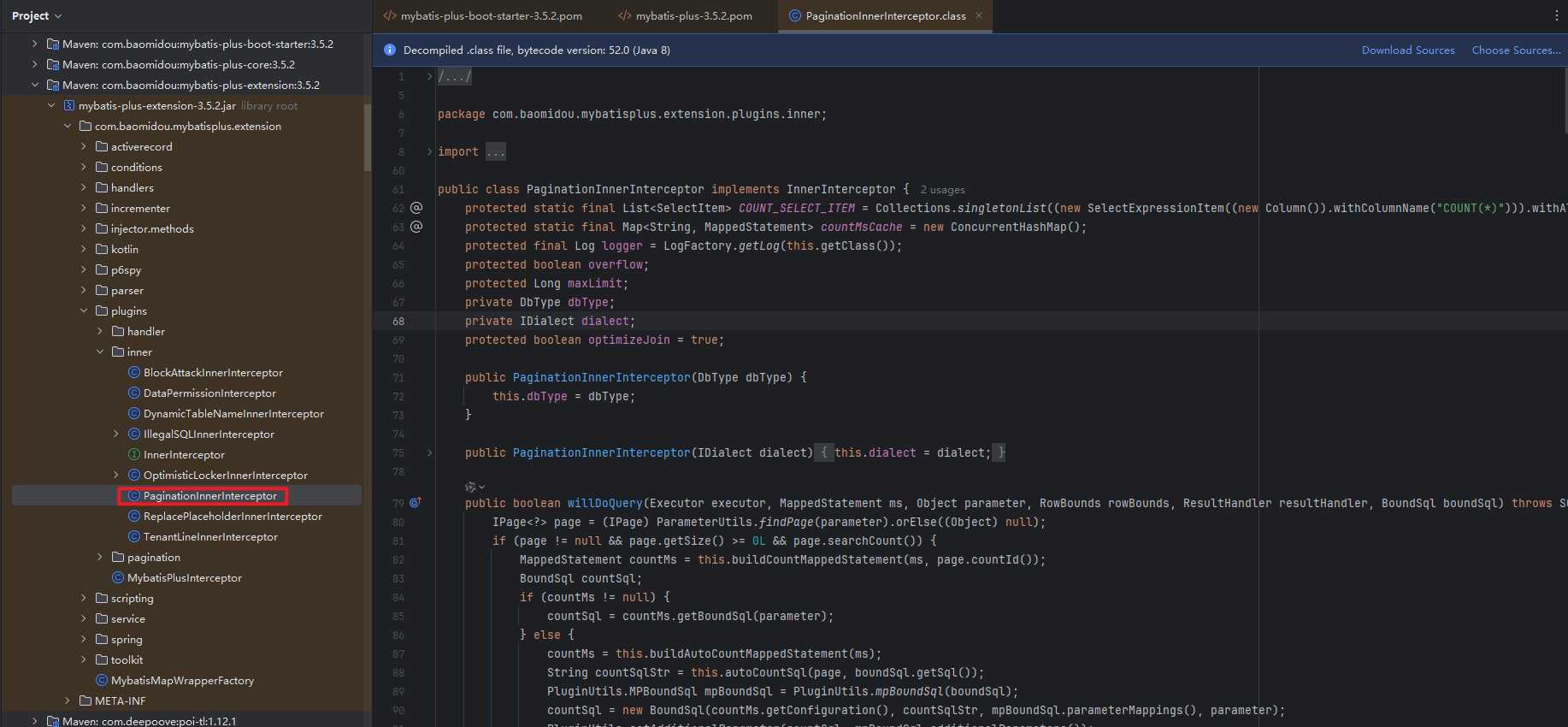Click the mybatis-plus-extension-3.5.2.jar archive icon
Viewport: 1568px width, 727px height.
(69, 106)
